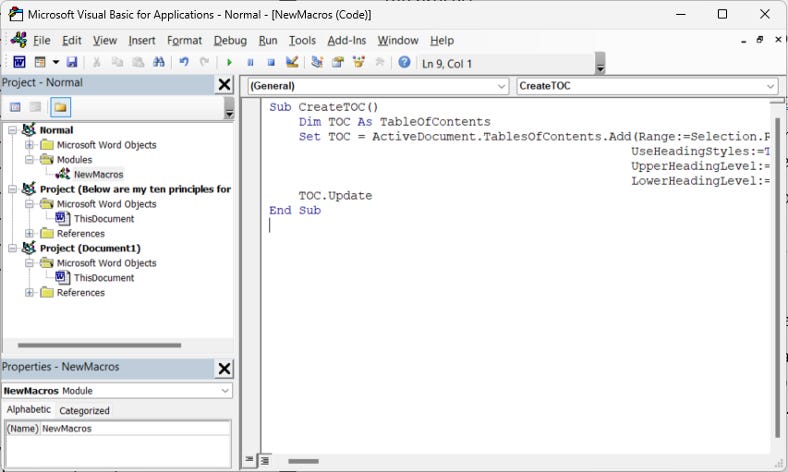Open the CreateTOC procedure dropdown
Image resolution: width=788 pixels, height=472 pixels.
tap(647, 86)
